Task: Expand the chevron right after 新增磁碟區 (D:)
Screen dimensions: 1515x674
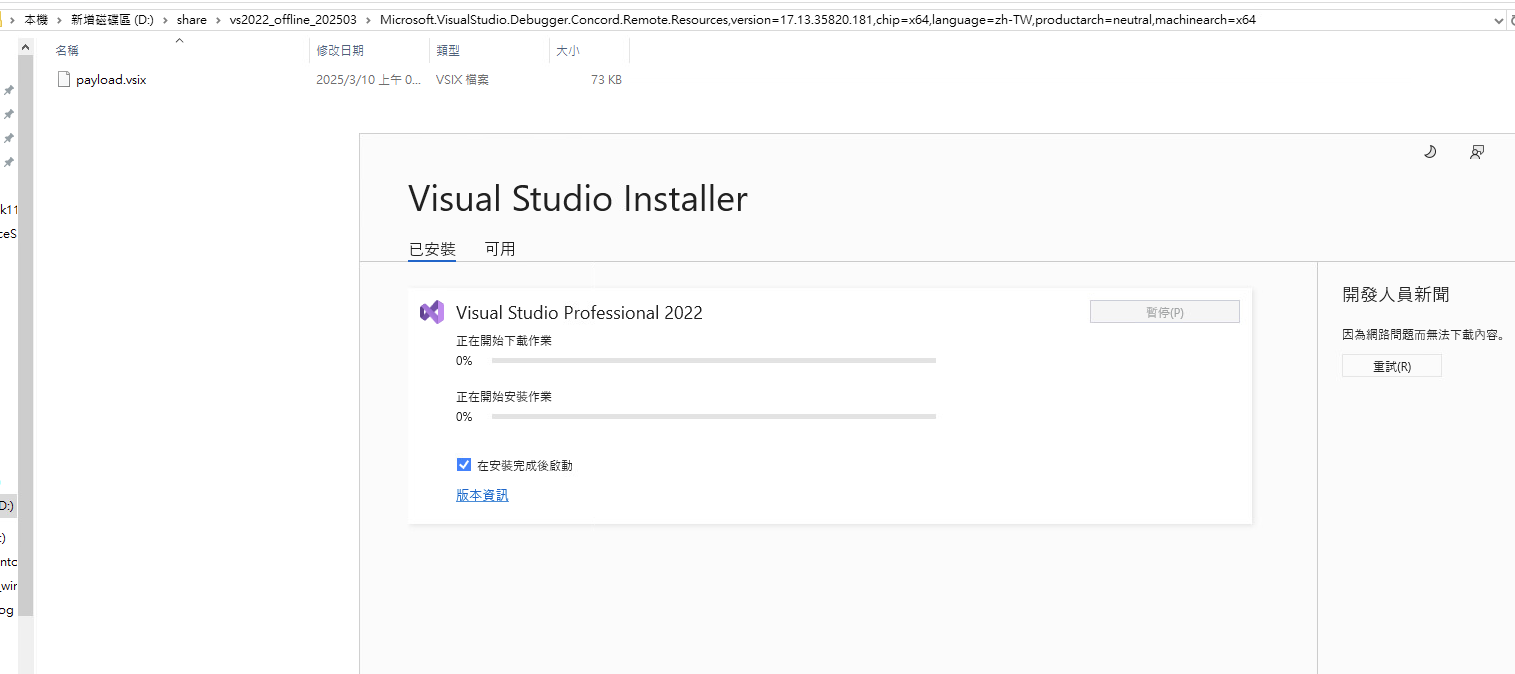Action: coord(165,20)
